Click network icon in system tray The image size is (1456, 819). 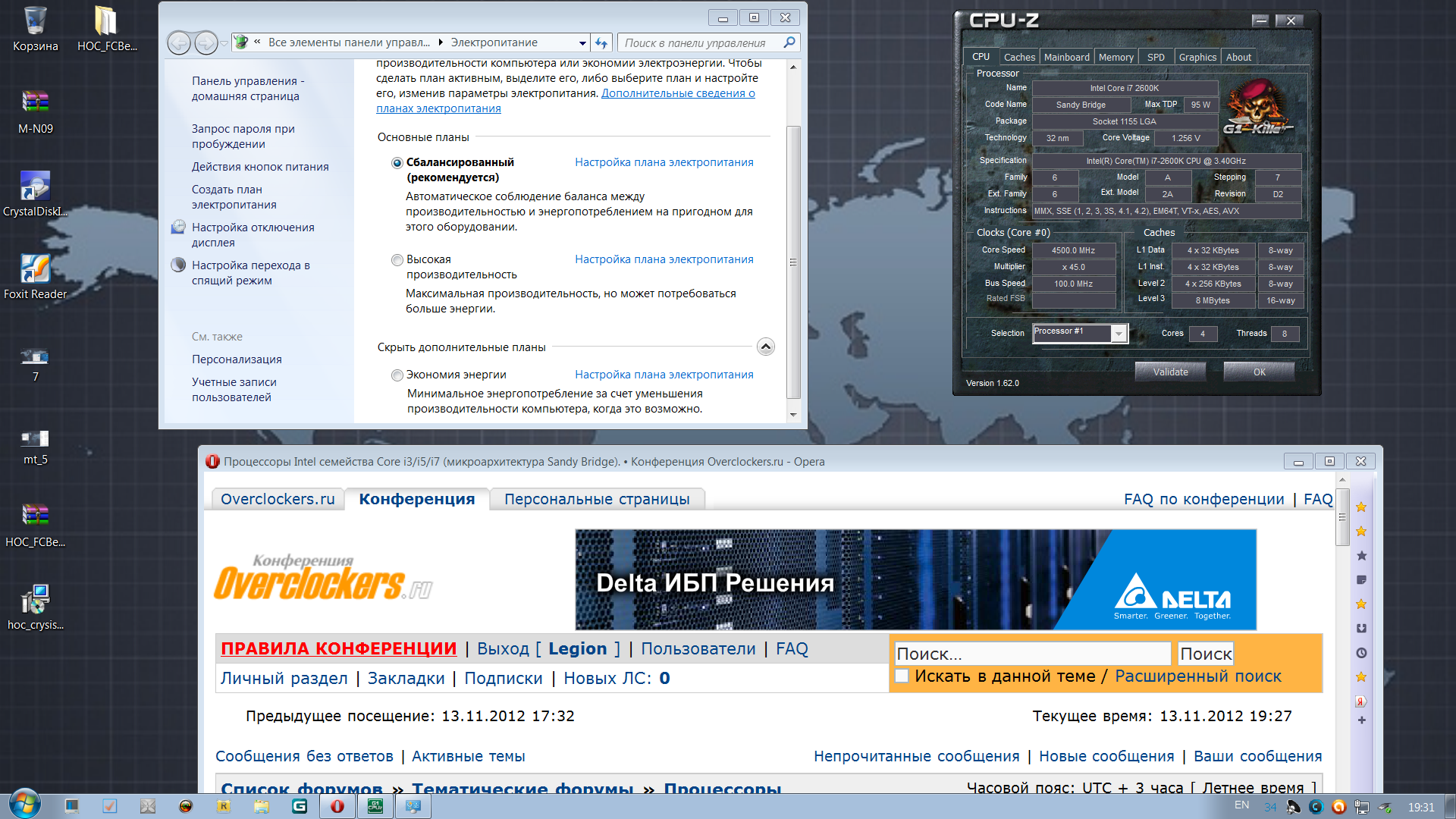[1362, 807]
